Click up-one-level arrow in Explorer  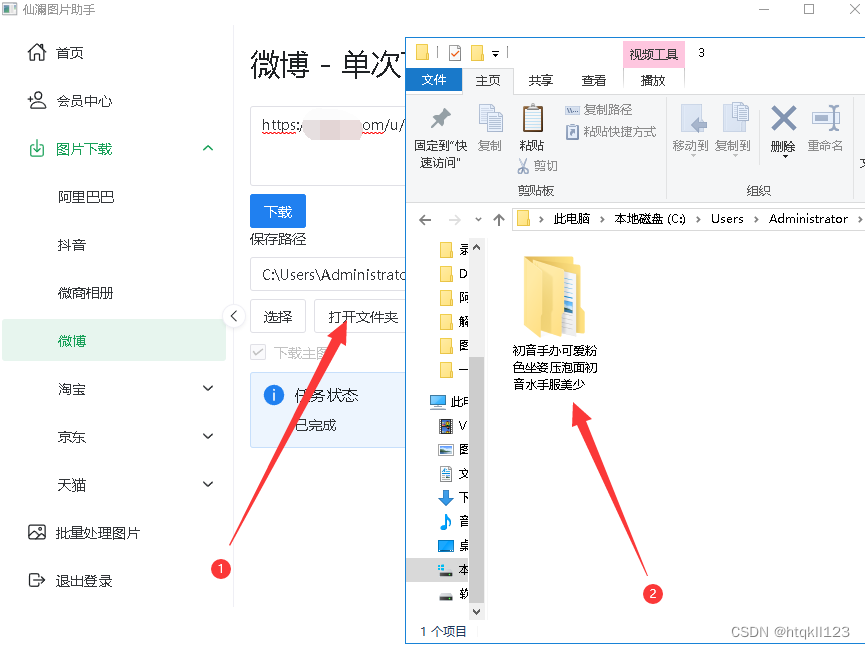[499, 220]
